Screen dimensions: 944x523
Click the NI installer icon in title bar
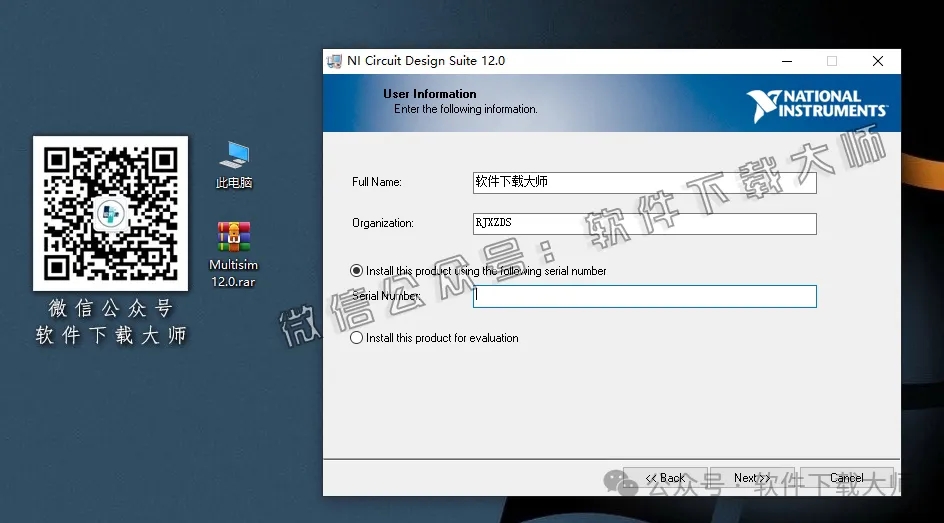coord(335,61)
